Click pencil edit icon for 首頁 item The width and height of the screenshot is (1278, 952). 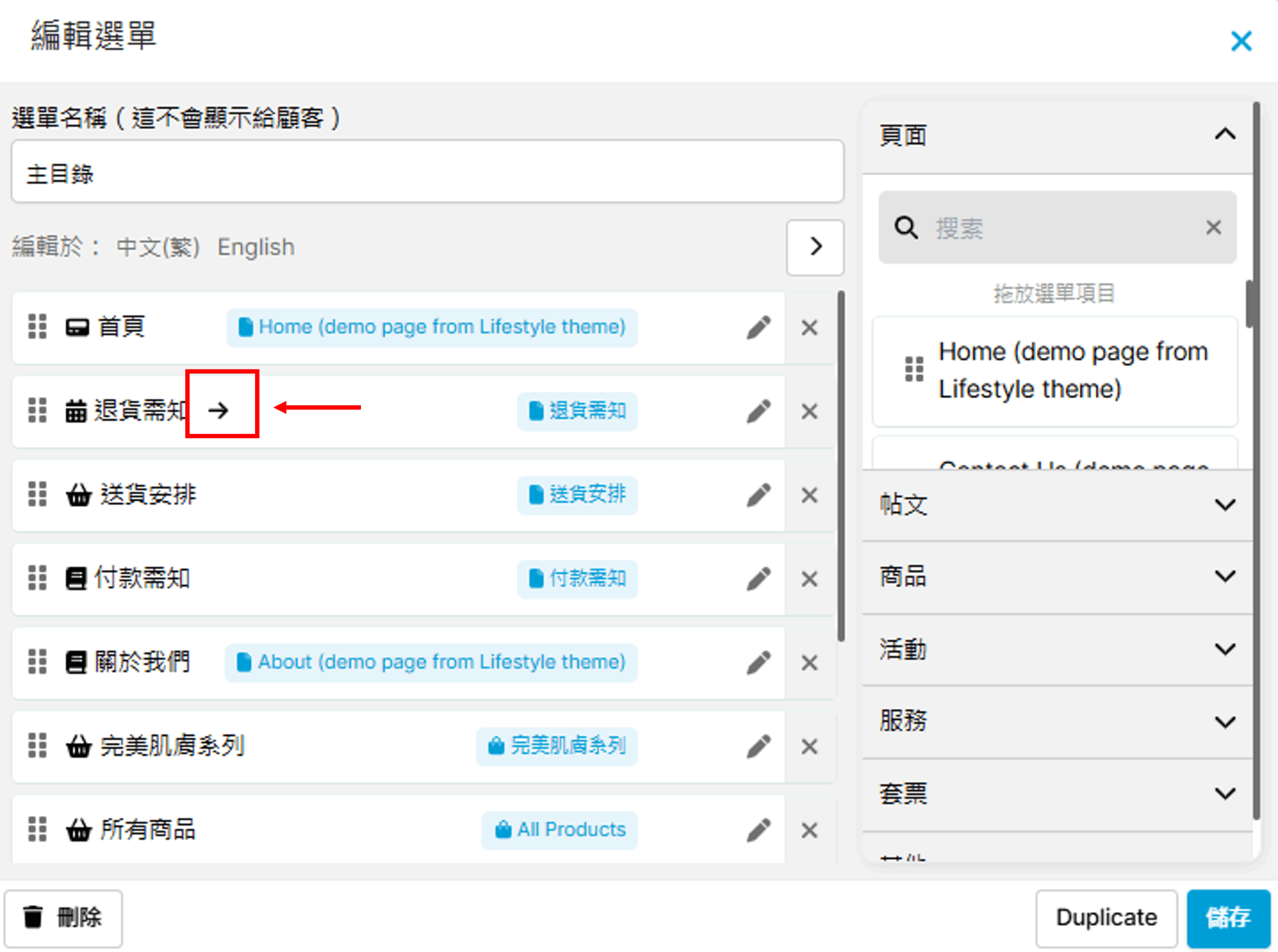pos(758,327)
